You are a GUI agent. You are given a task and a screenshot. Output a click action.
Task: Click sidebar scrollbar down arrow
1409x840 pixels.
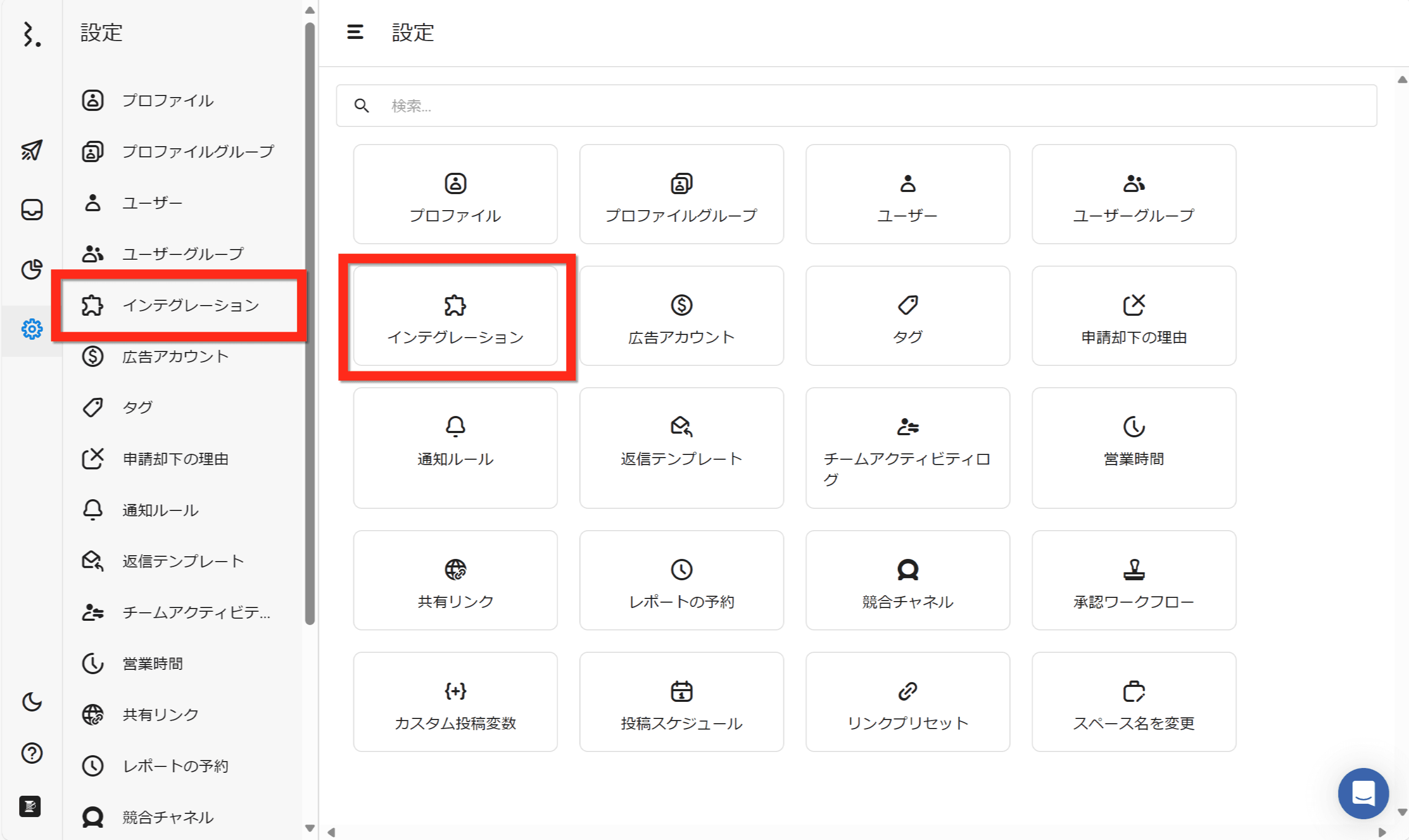click(x=309, y=828)
